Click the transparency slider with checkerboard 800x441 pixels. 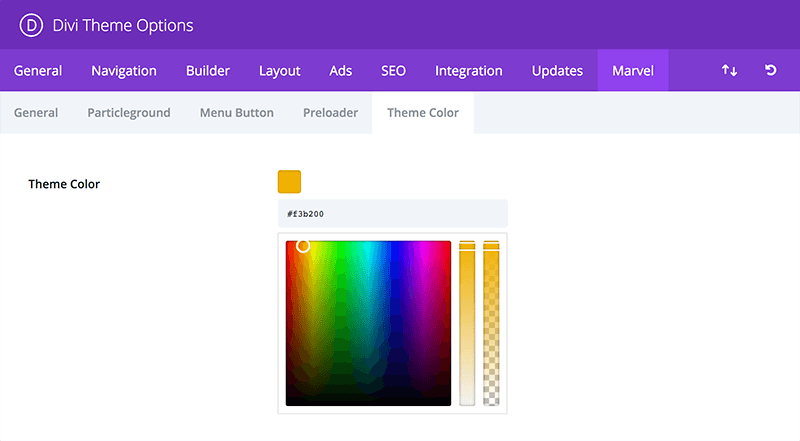pyautogui.click(x=491, y=323)
